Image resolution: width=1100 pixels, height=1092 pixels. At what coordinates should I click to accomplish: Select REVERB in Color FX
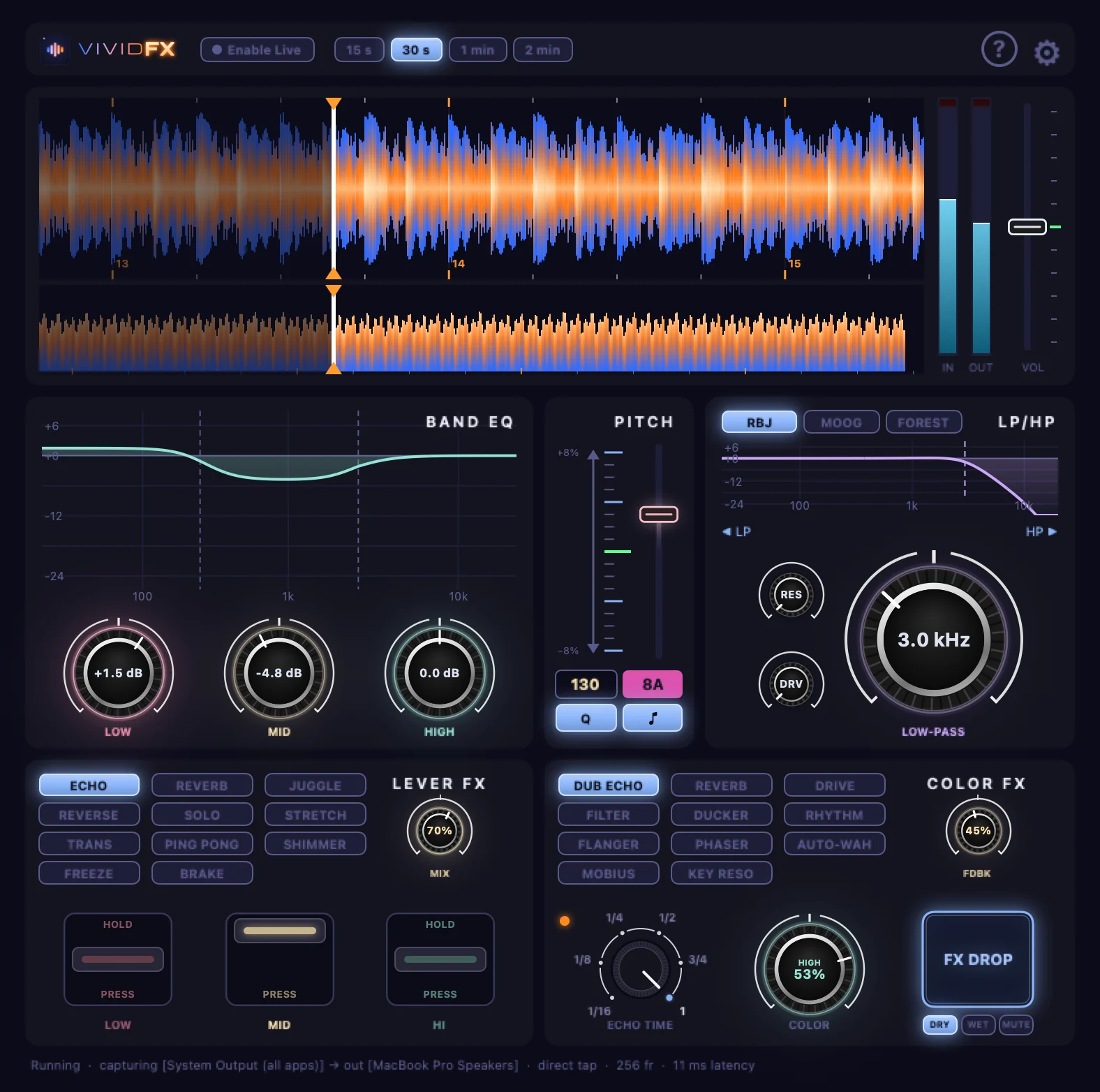(721, 785)
